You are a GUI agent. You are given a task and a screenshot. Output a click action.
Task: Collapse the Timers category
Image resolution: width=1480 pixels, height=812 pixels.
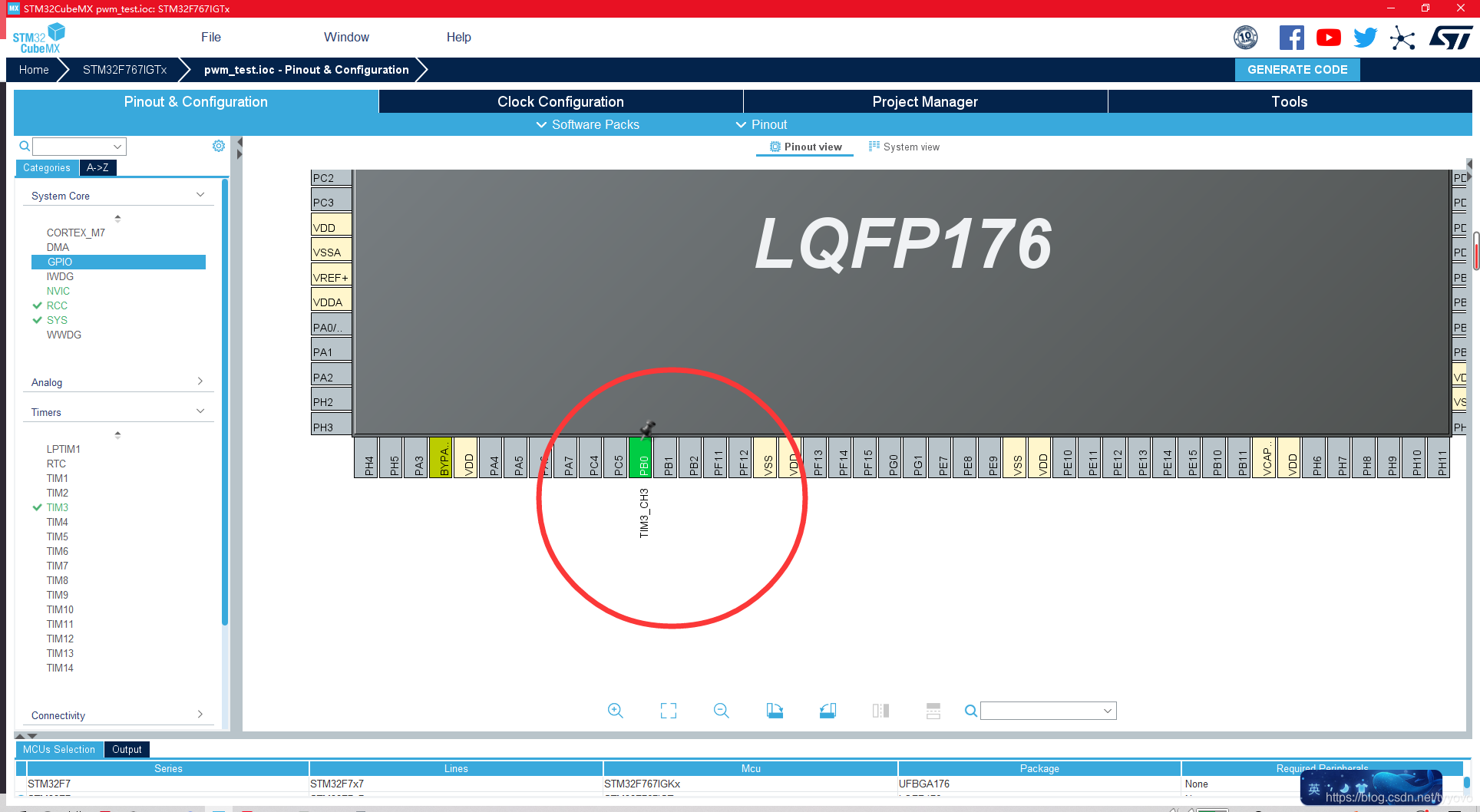118,412
